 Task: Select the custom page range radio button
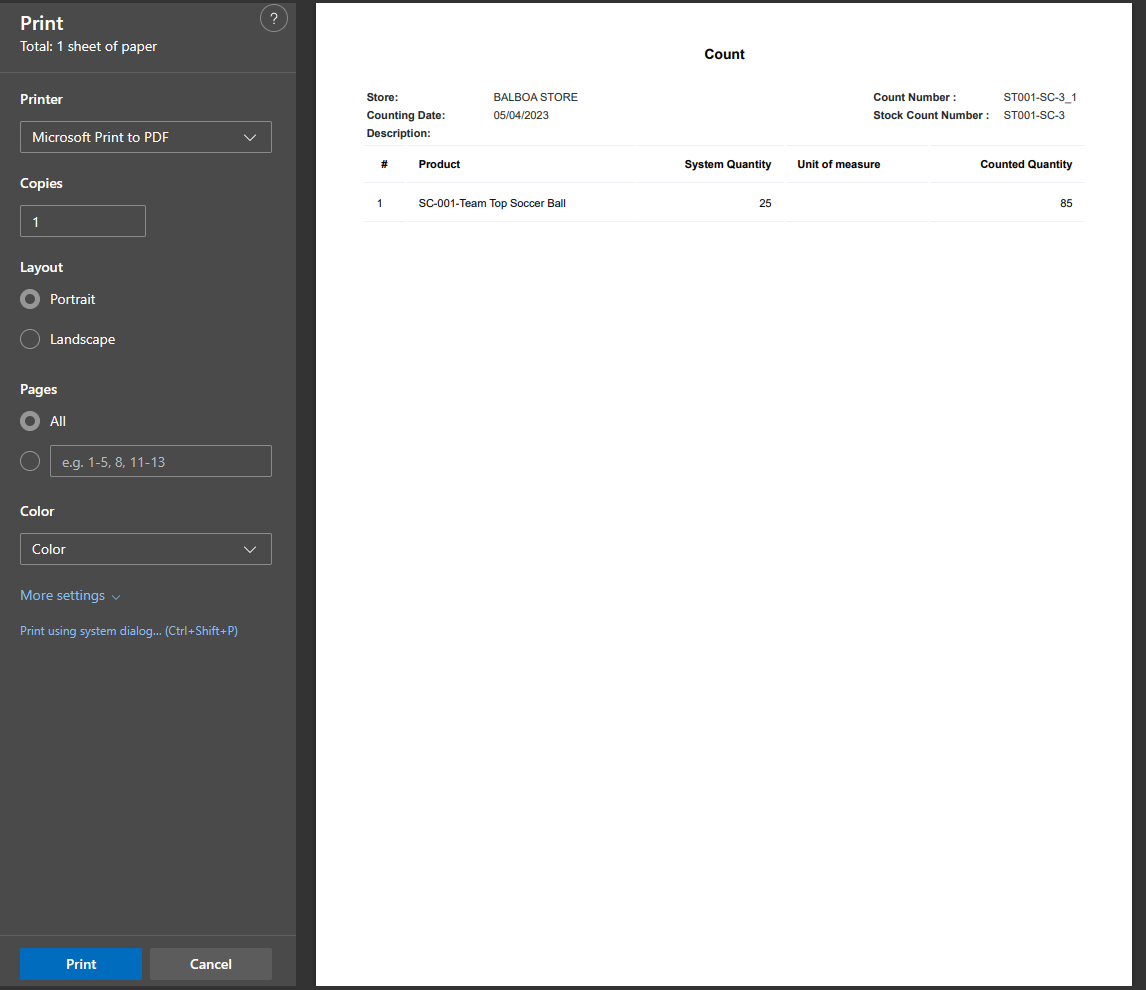pos(30,461)
